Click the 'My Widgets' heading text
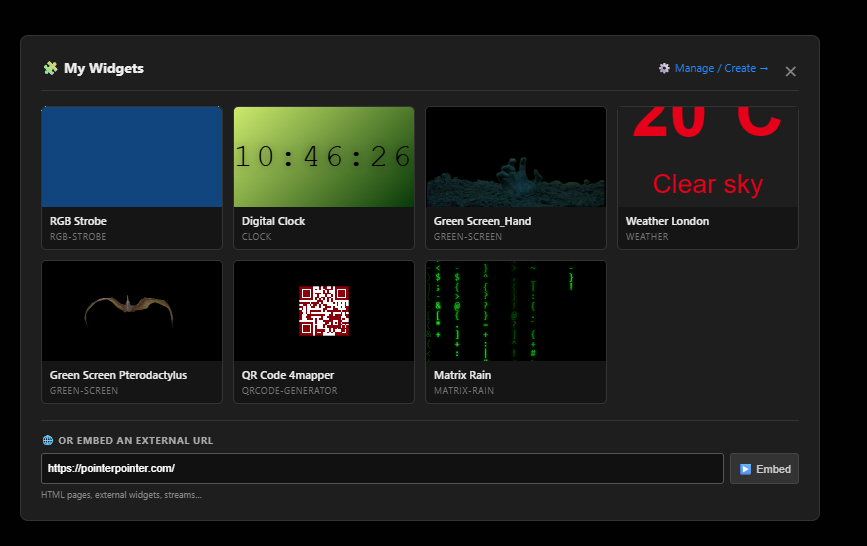Viewport: 867px width, 546px height. point(104,68)
